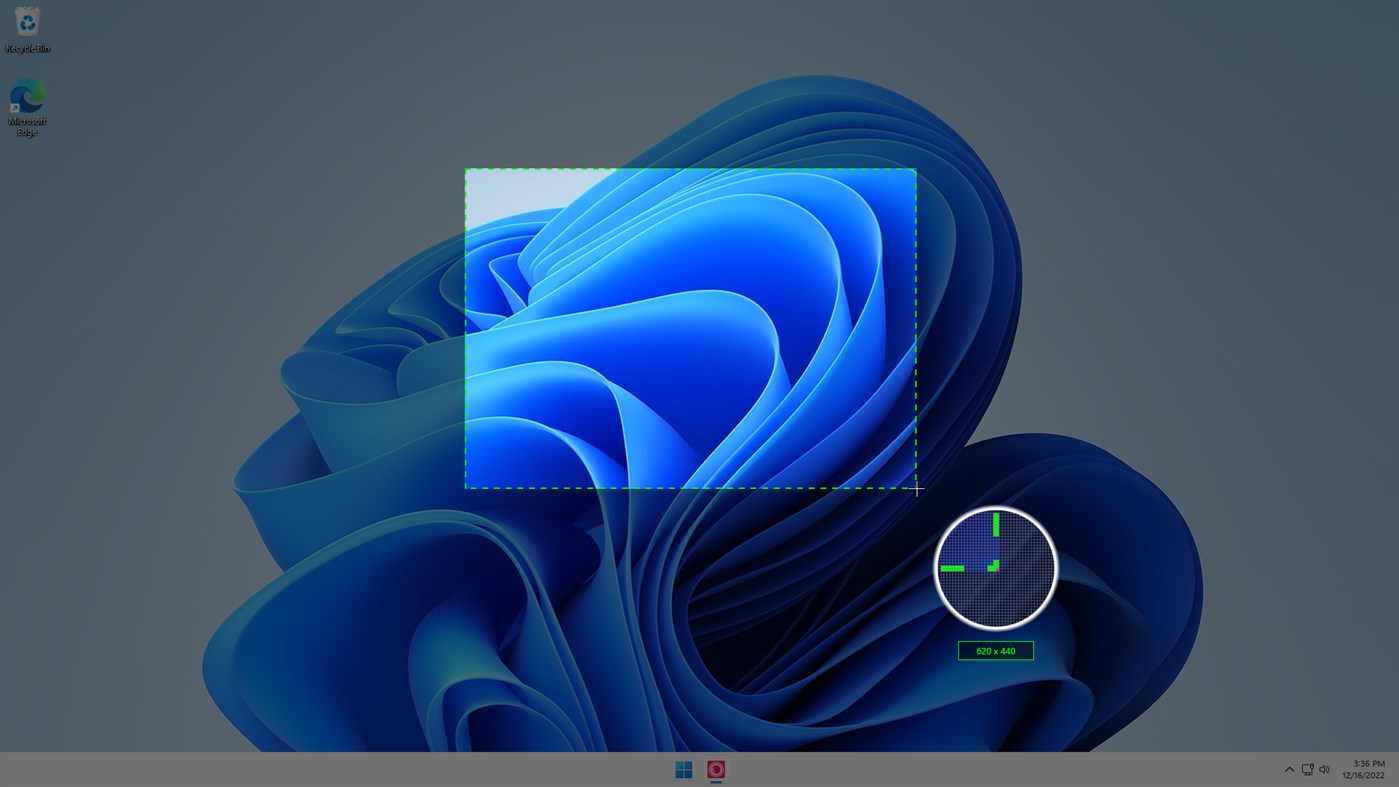Click the 620 x 440 dimension badge
Viewport: 1399px width, 787px height.
click(x=995, y=650)
